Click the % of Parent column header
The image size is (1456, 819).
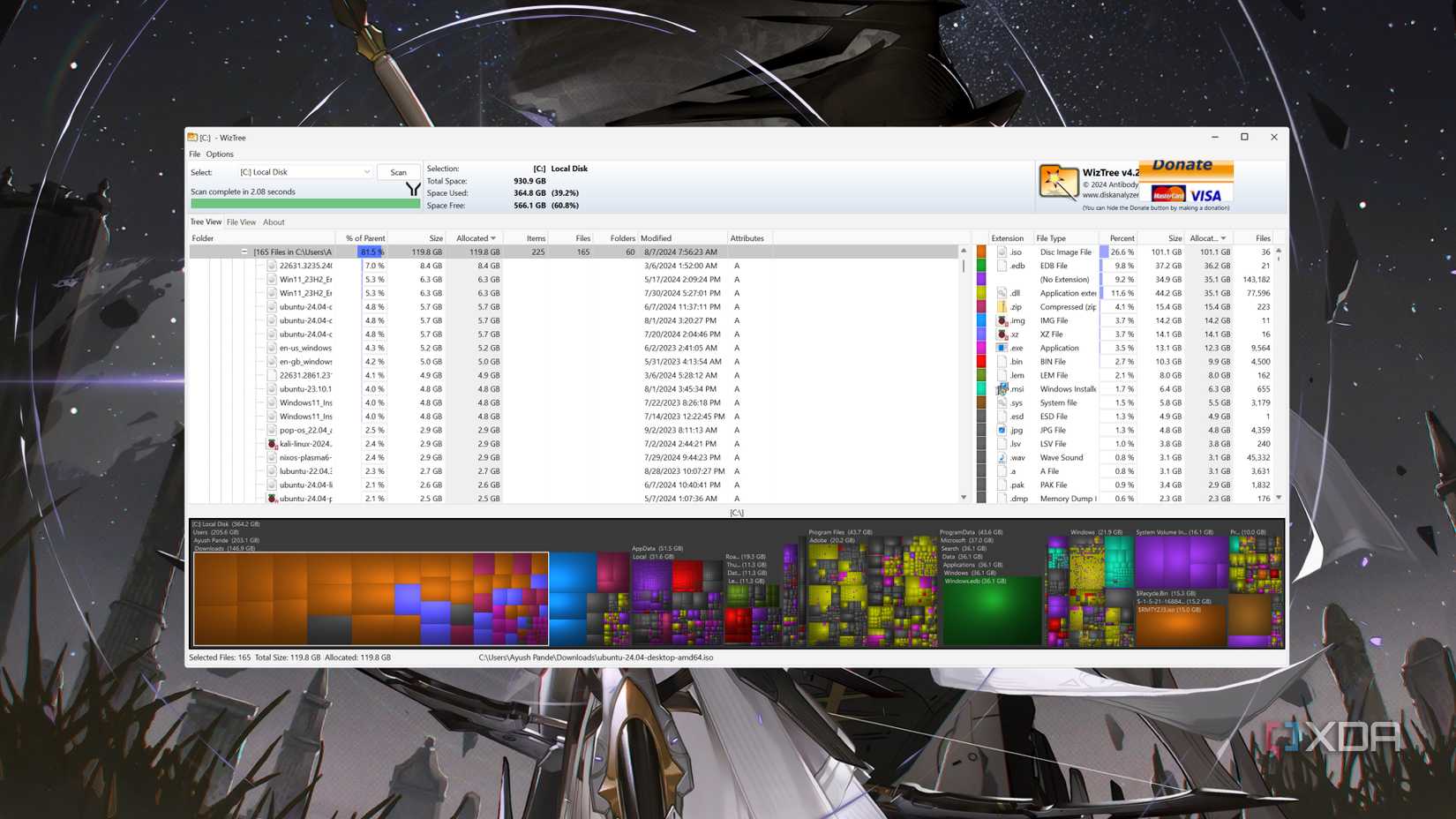[x=362, y=238]
